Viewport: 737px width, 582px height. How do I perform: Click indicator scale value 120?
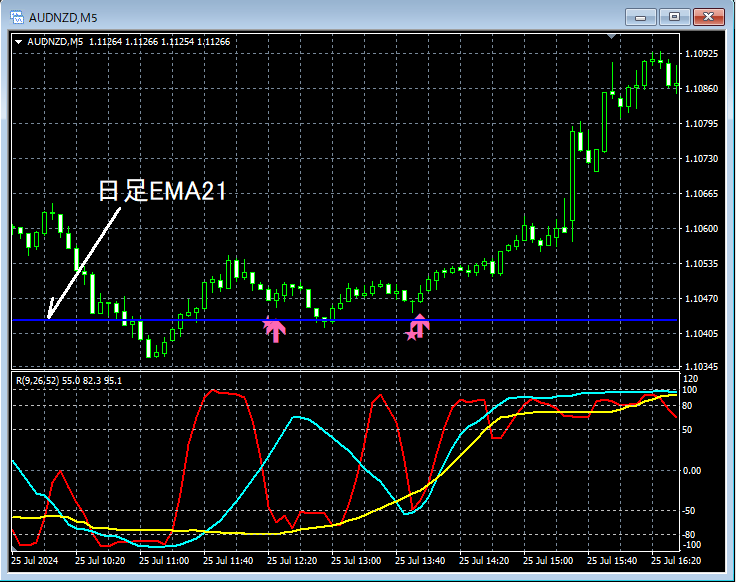point(690,379)
